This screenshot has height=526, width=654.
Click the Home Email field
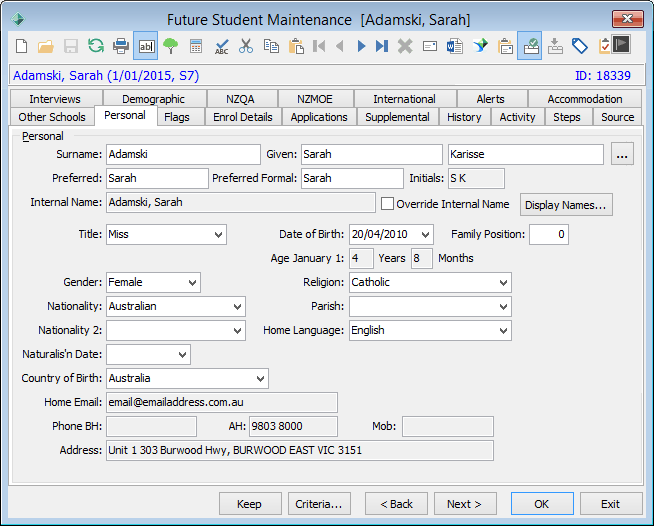tap(222, 403)
